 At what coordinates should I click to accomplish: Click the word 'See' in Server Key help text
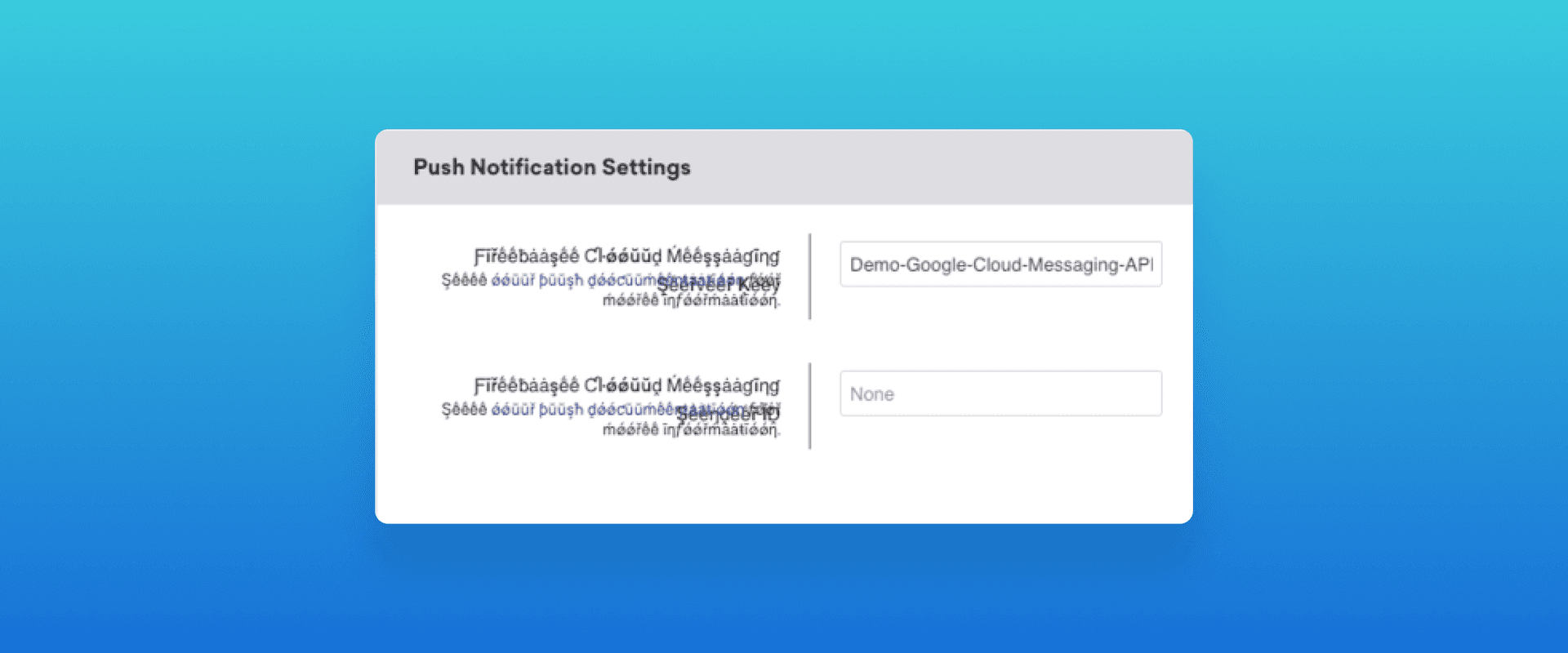(x=464, y=280)
